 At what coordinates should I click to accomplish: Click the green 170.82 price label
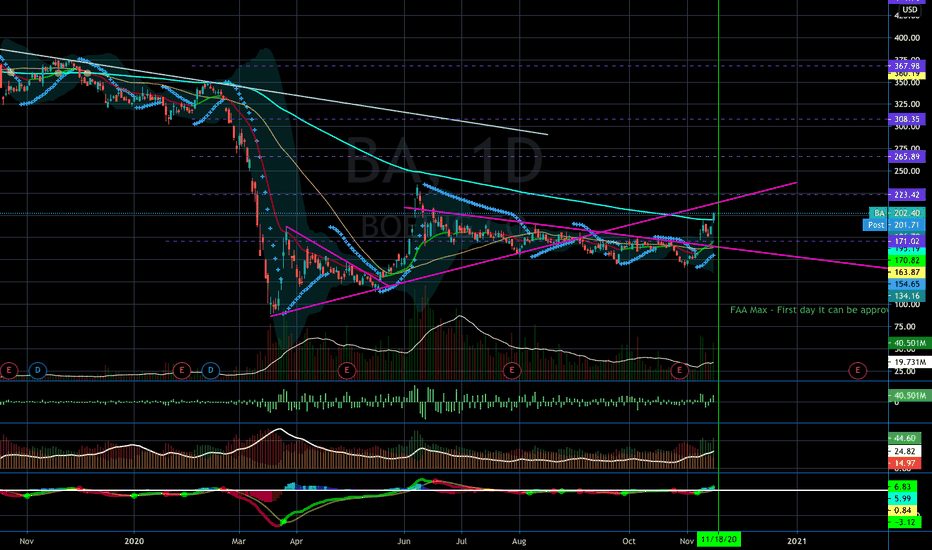tap(906, 260)
